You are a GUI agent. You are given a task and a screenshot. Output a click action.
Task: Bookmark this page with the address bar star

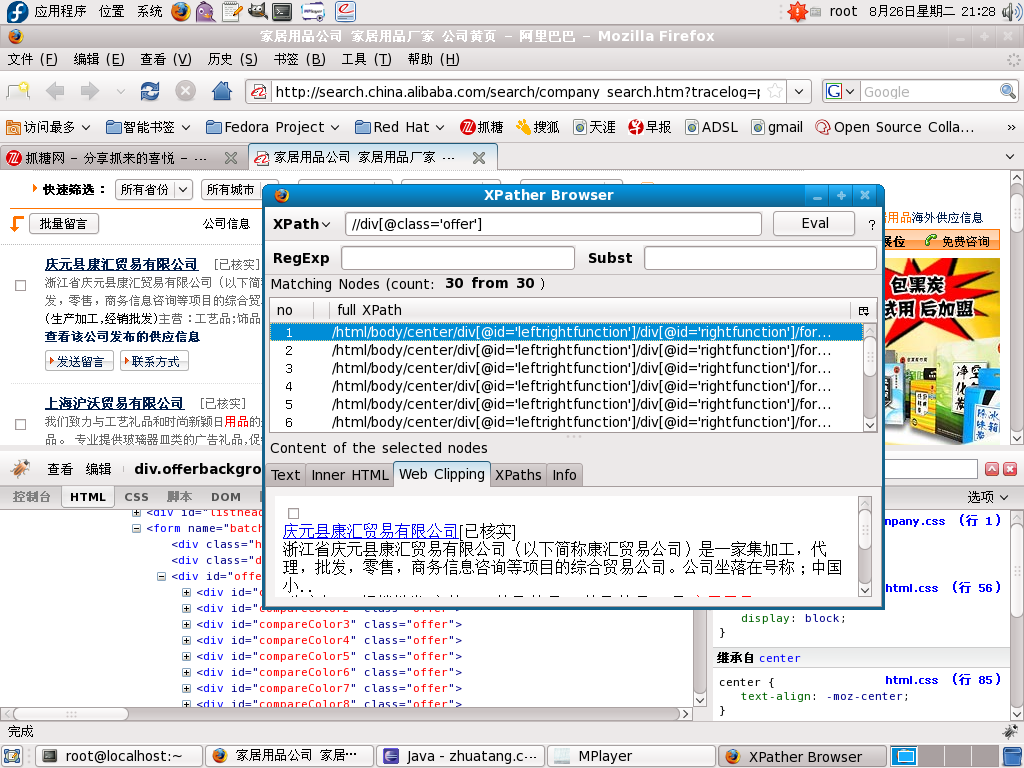(x=775, y=91)
